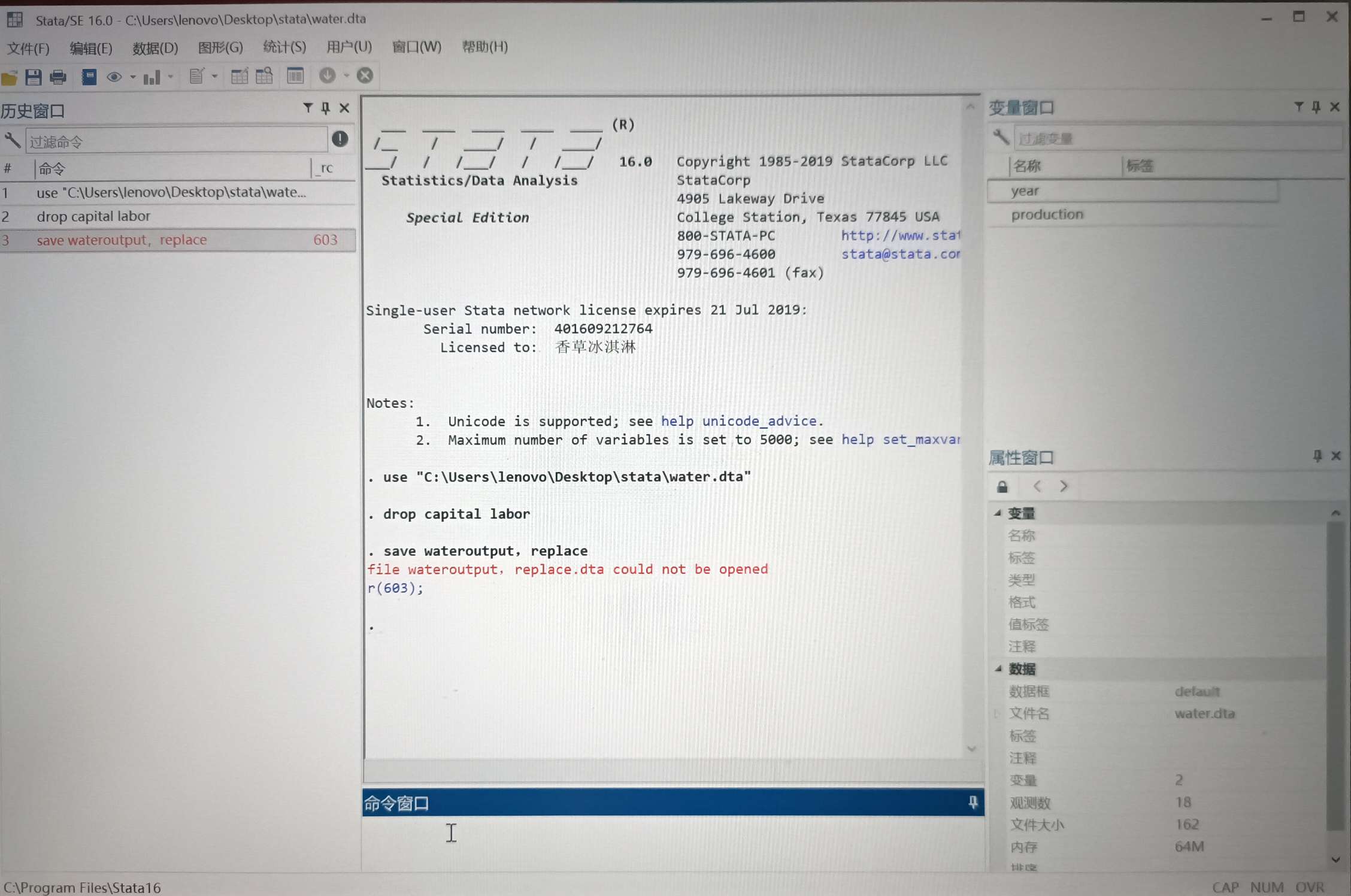This screenshot has width=1351, height=896.
Task: Click the stata@stata.com email link
Action: coord(899,254)
